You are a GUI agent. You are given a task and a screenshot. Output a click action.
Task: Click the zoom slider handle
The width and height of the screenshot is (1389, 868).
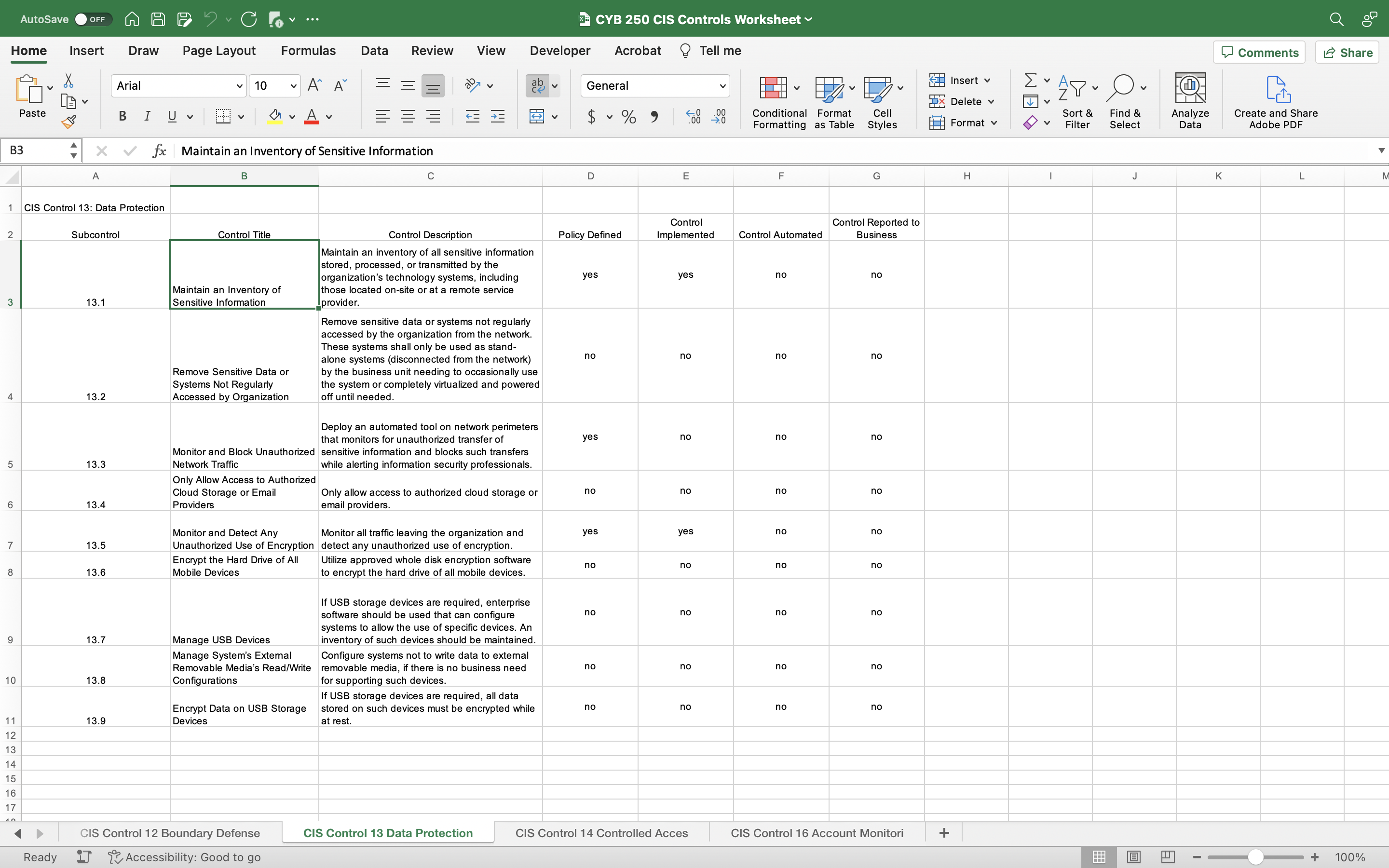pos(1255,856)
